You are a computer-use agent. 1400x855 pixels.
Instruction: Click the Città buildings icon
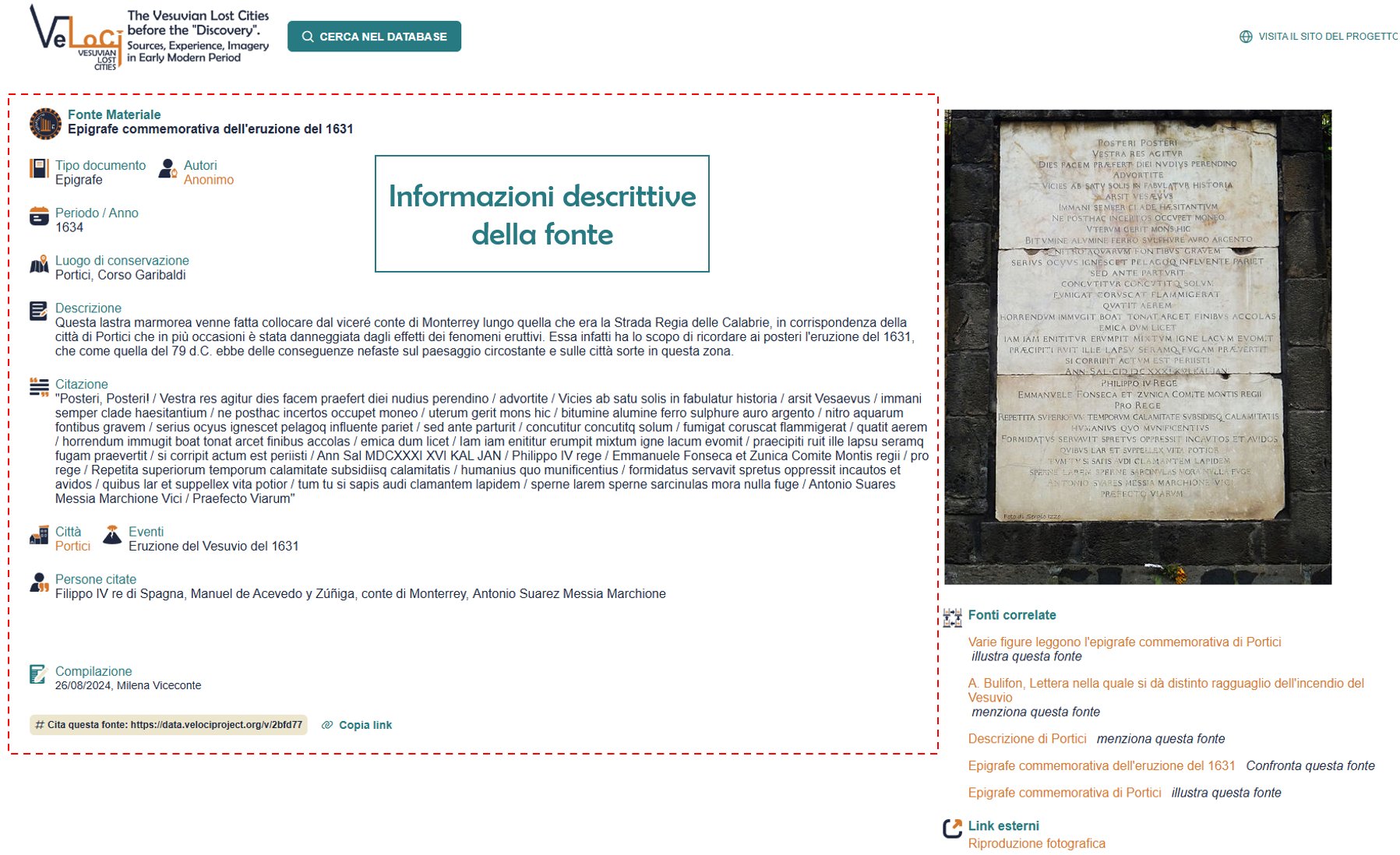(x=39, y=536)
